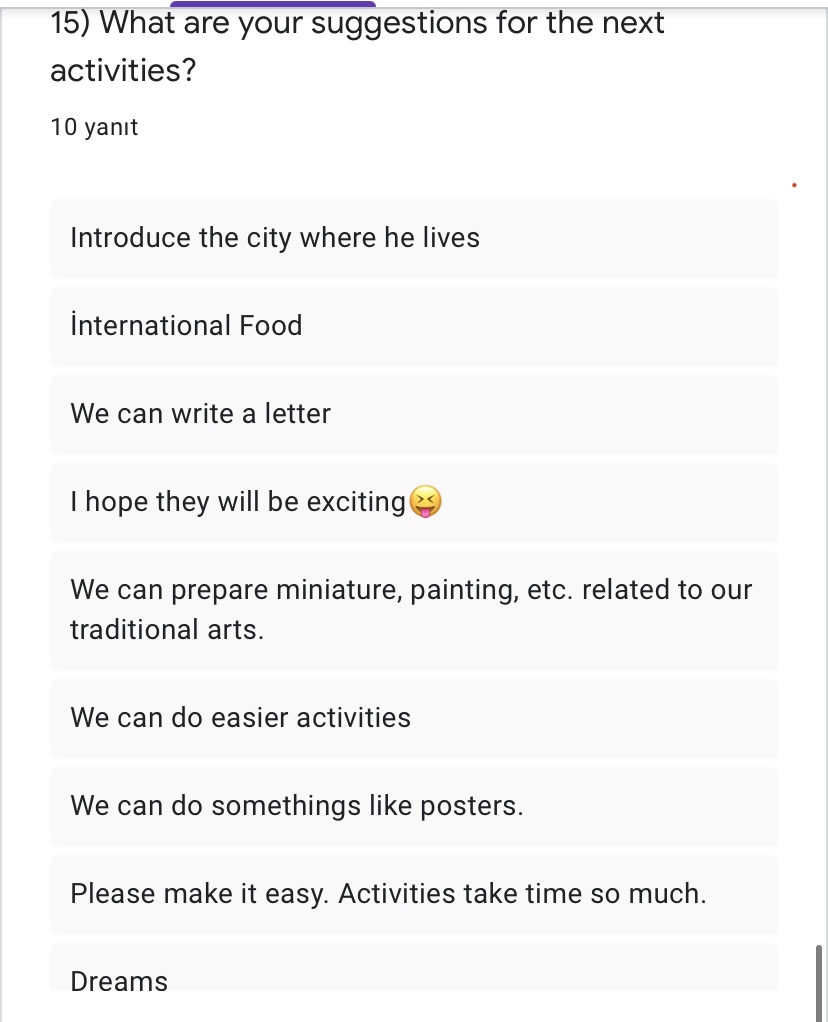Click the "I hope they will be exciting" text

(238, 502)
